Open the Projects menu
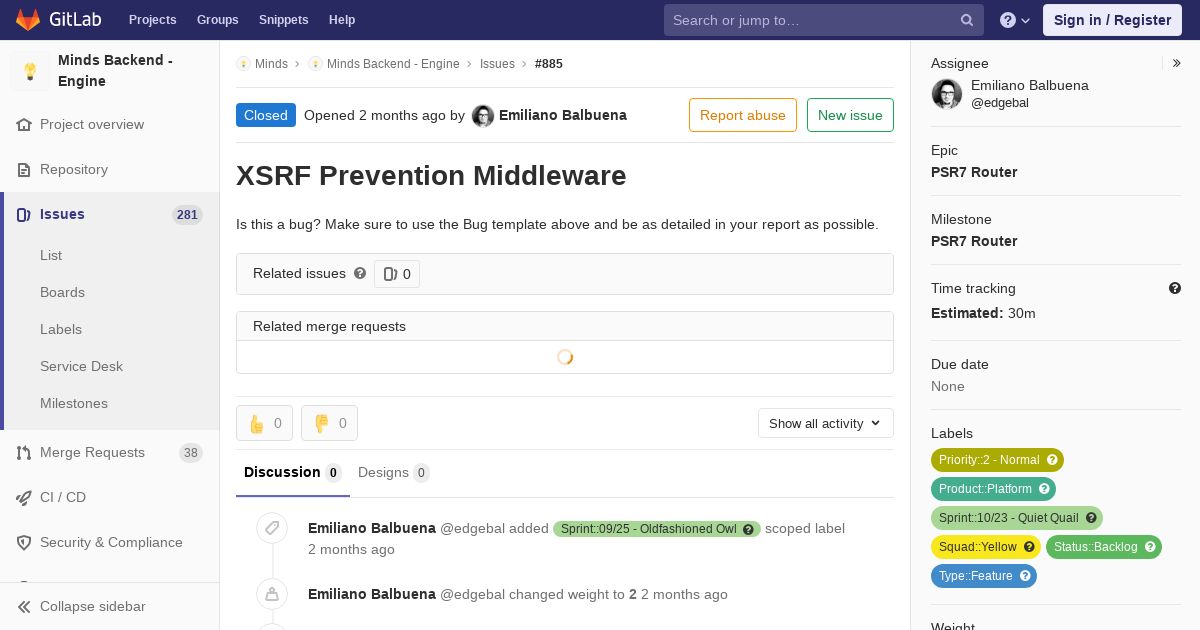 pyautogui.click(x=153, y=20)
